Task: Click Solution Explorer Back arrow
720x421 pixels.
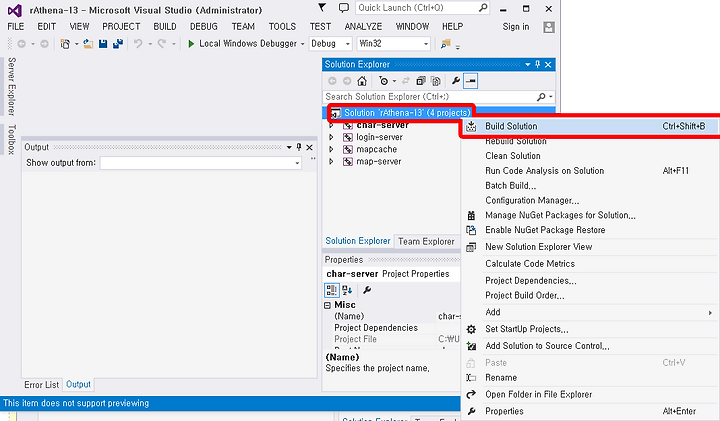Action: pos(332,81)
